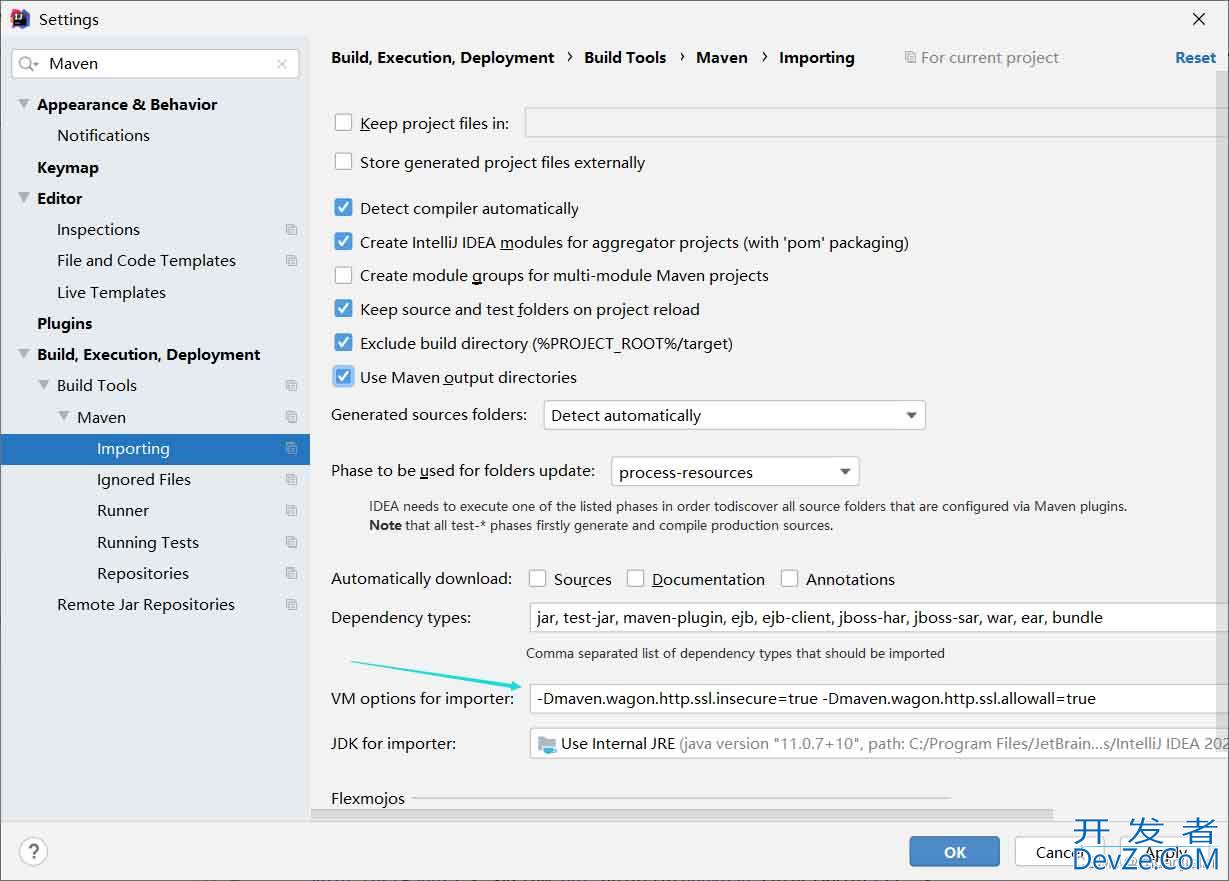Click the JRE folder icon in JDK field

pyautogui.click(x=547, y=744)
